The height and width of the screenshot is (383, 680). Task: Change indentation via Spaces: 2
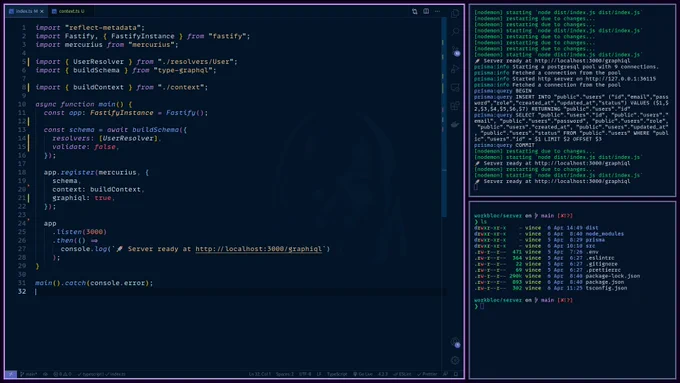[285, 374]
